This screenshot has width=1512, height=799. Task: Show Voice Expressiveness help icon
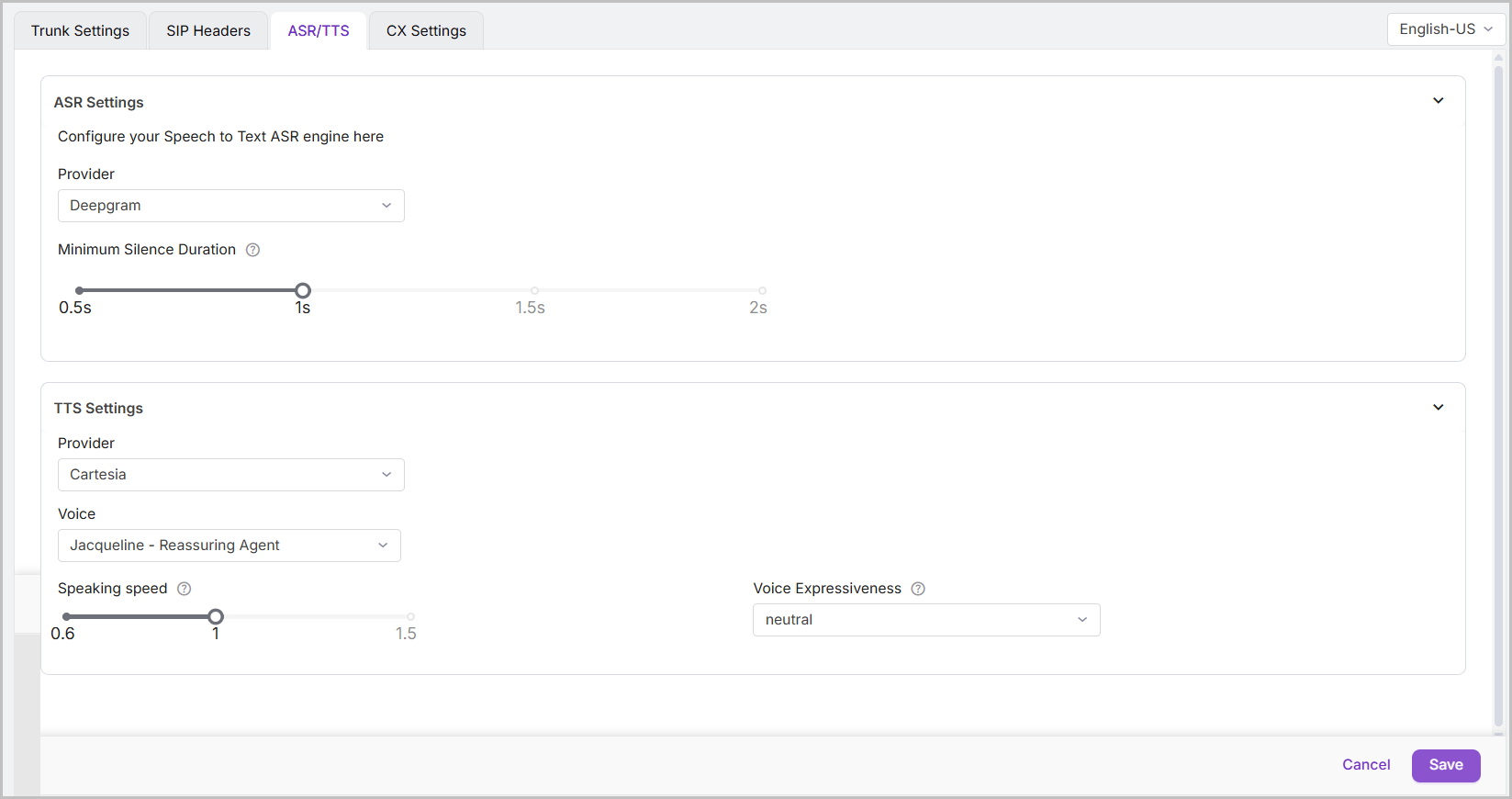[918, 589]
